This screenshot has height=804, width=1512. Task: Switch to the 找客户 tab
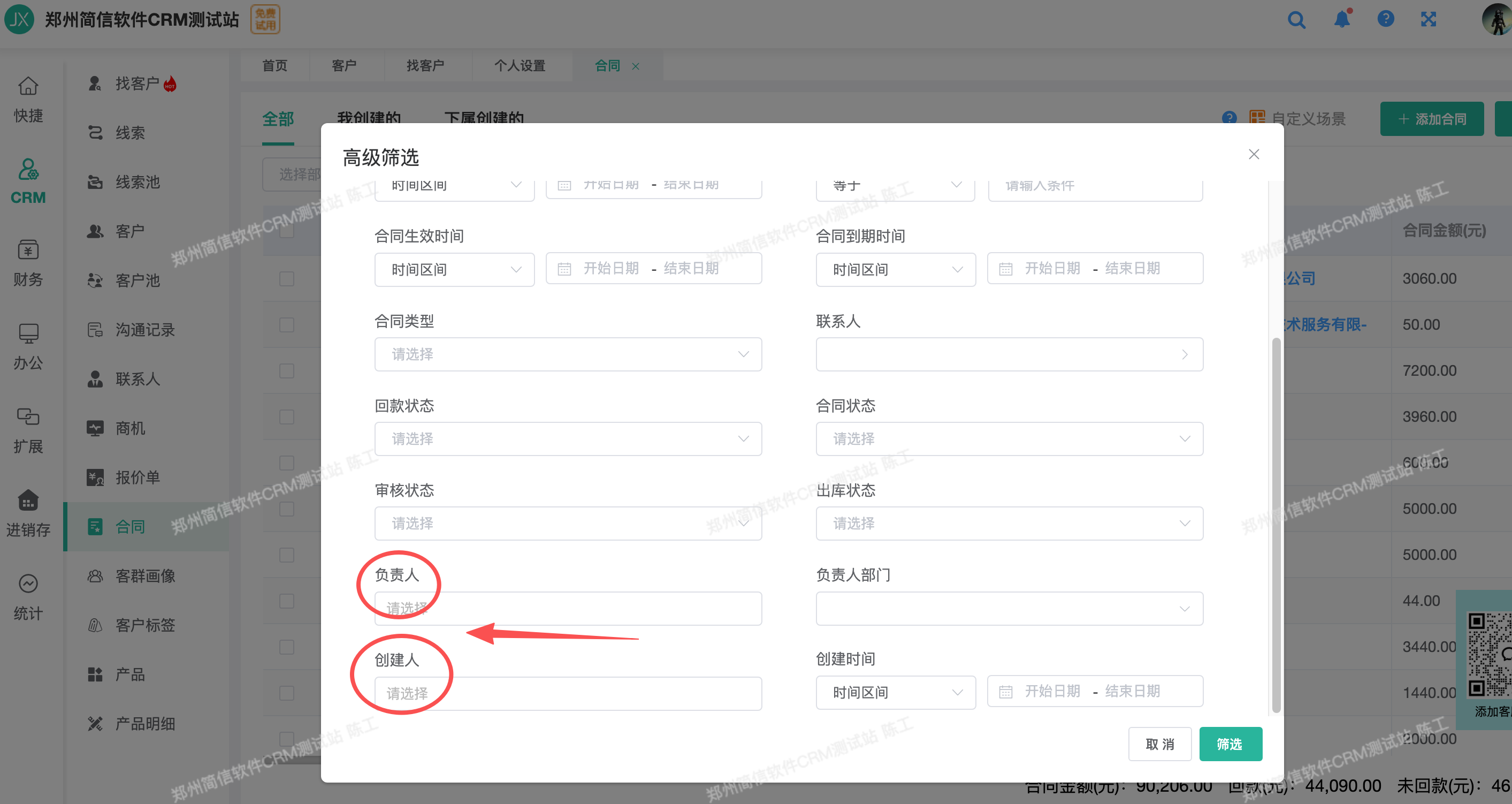[x=425, y=66]
